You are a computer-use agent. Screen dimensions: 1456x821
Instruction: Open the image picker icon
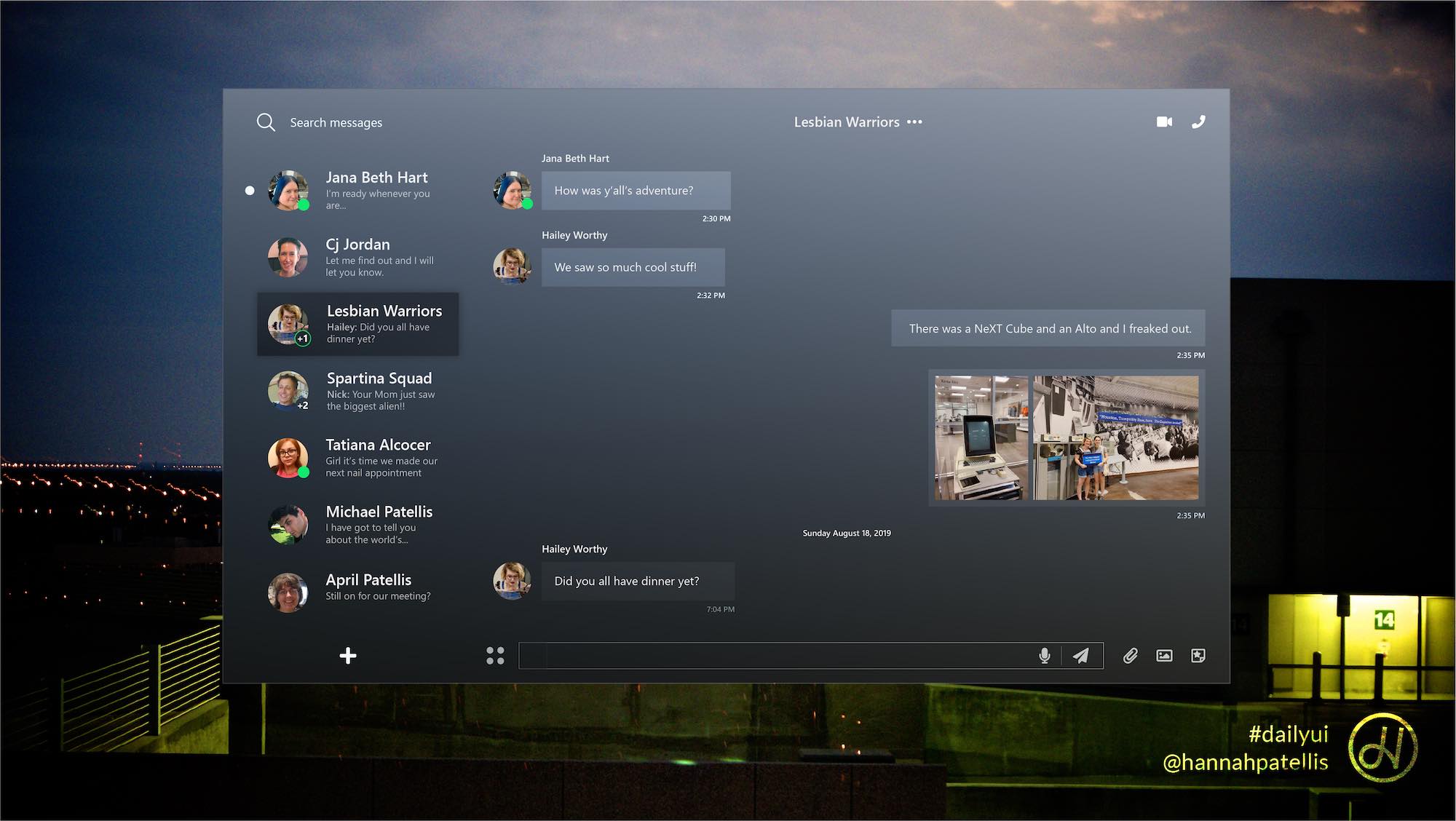click(x=1164, y=656)
